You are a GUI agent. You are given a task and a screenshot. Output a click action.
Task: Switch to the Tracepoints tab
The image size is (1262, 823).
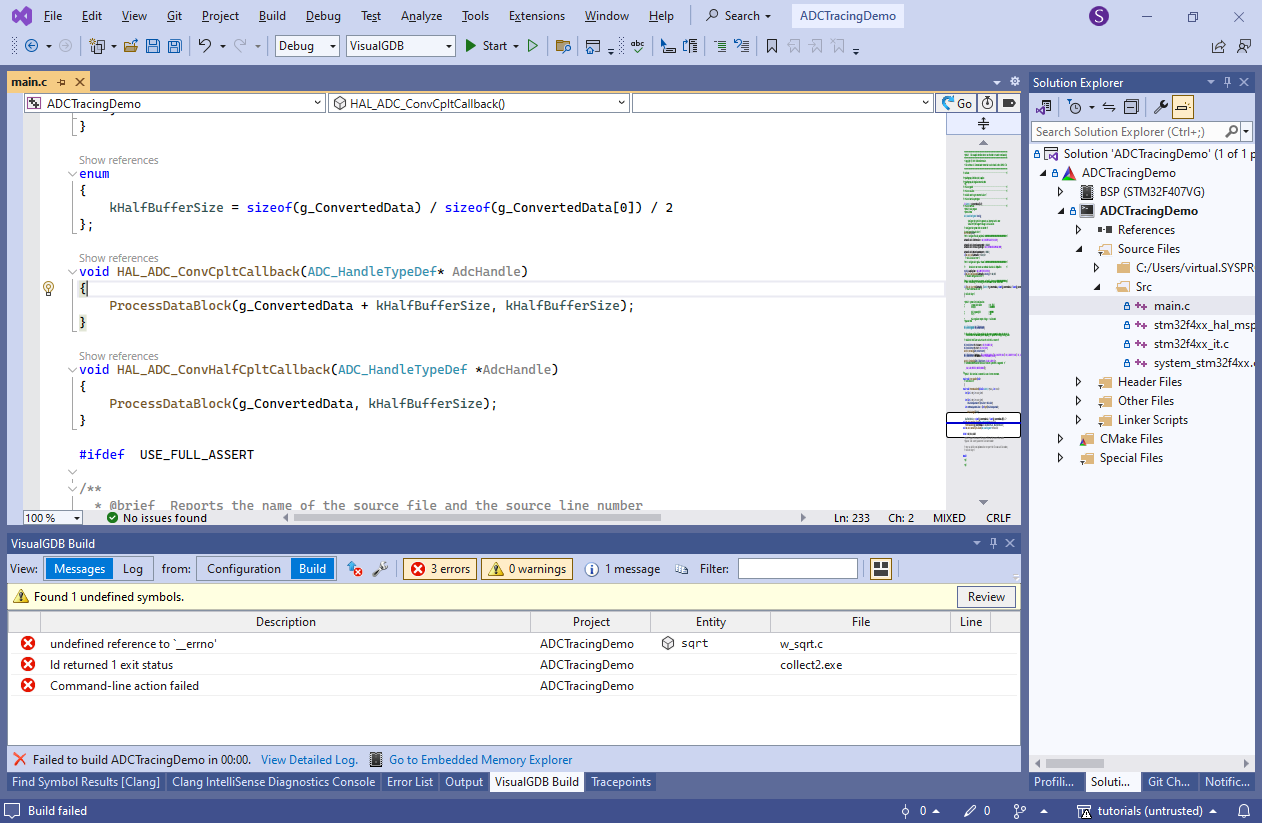[x=620, y=782]
